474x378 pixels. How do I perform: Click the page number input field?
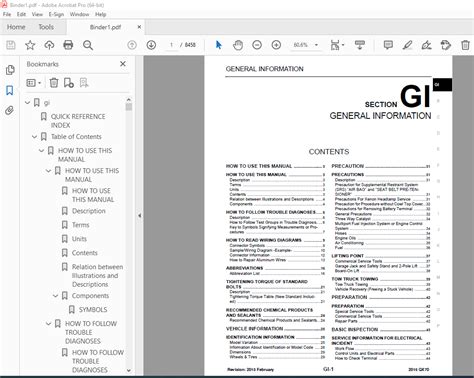tap(171, 45)
